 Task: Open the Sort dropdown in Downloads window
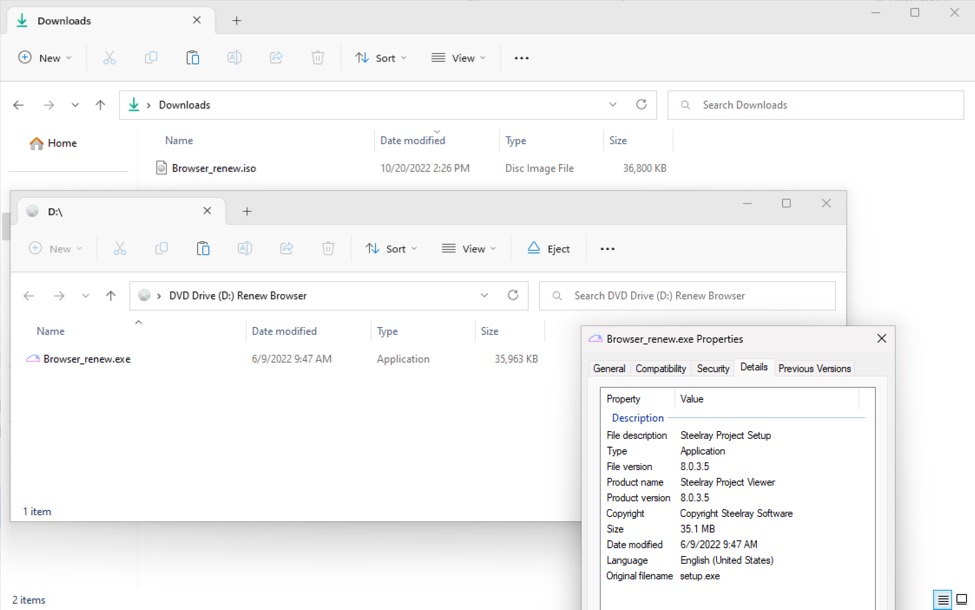(x=381, y=58)
